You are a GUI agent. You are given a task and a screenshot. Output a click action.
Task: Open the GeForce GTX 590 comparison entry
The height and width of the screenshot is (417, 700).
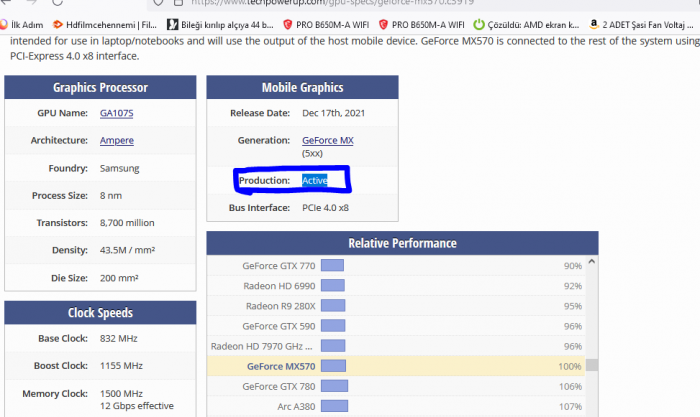(x=278, y=326)
